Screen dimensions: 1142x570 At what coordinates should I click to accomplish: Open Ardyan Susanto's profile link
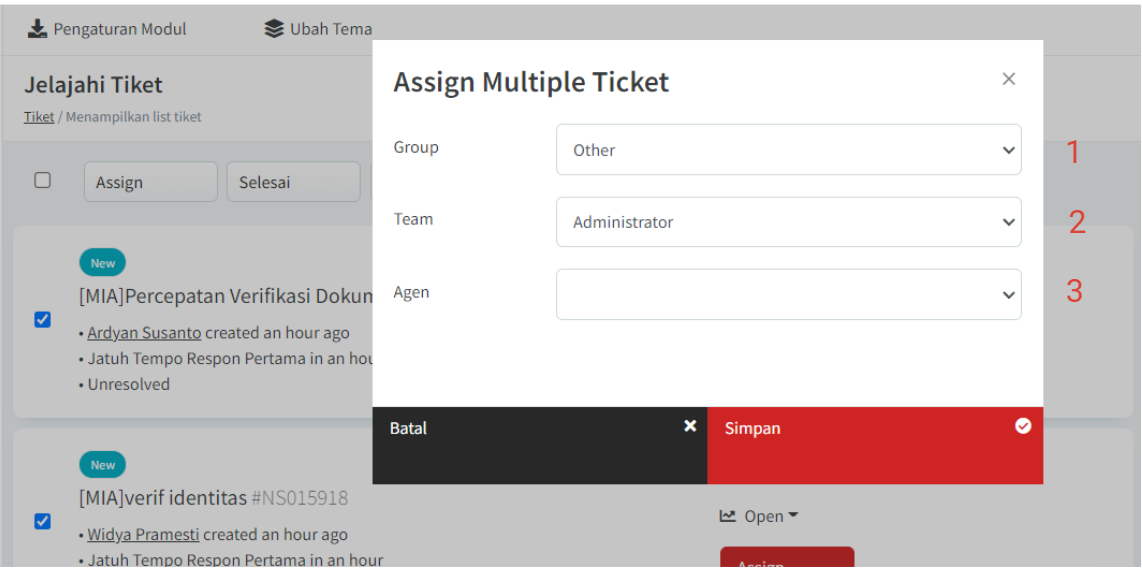pos(144,332)
